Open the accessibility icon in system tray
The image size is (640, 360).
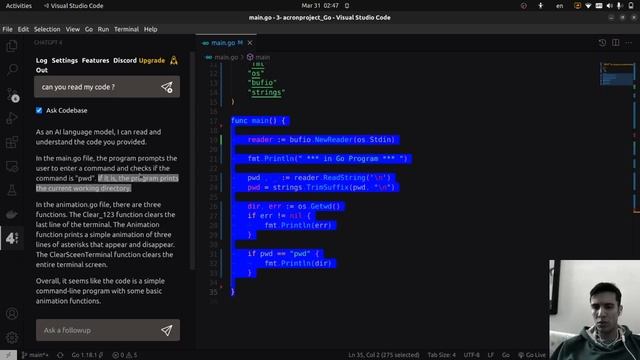[540, 6]
